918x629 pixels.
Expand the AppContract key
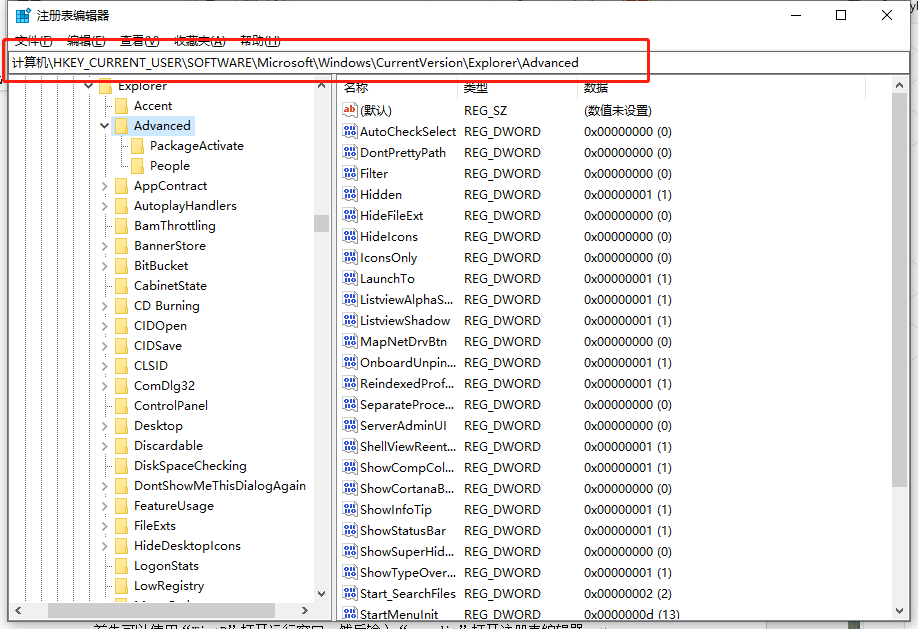click(x=105, y=186)
